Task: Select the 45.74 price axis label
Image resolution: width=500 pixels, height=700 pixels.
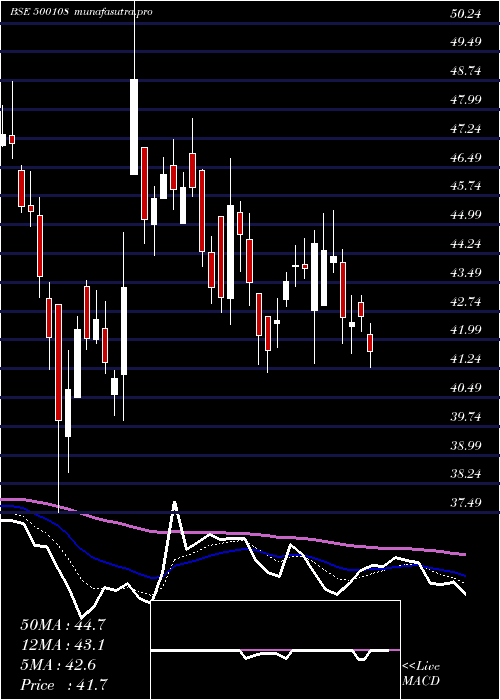Action: pos(465,186)
